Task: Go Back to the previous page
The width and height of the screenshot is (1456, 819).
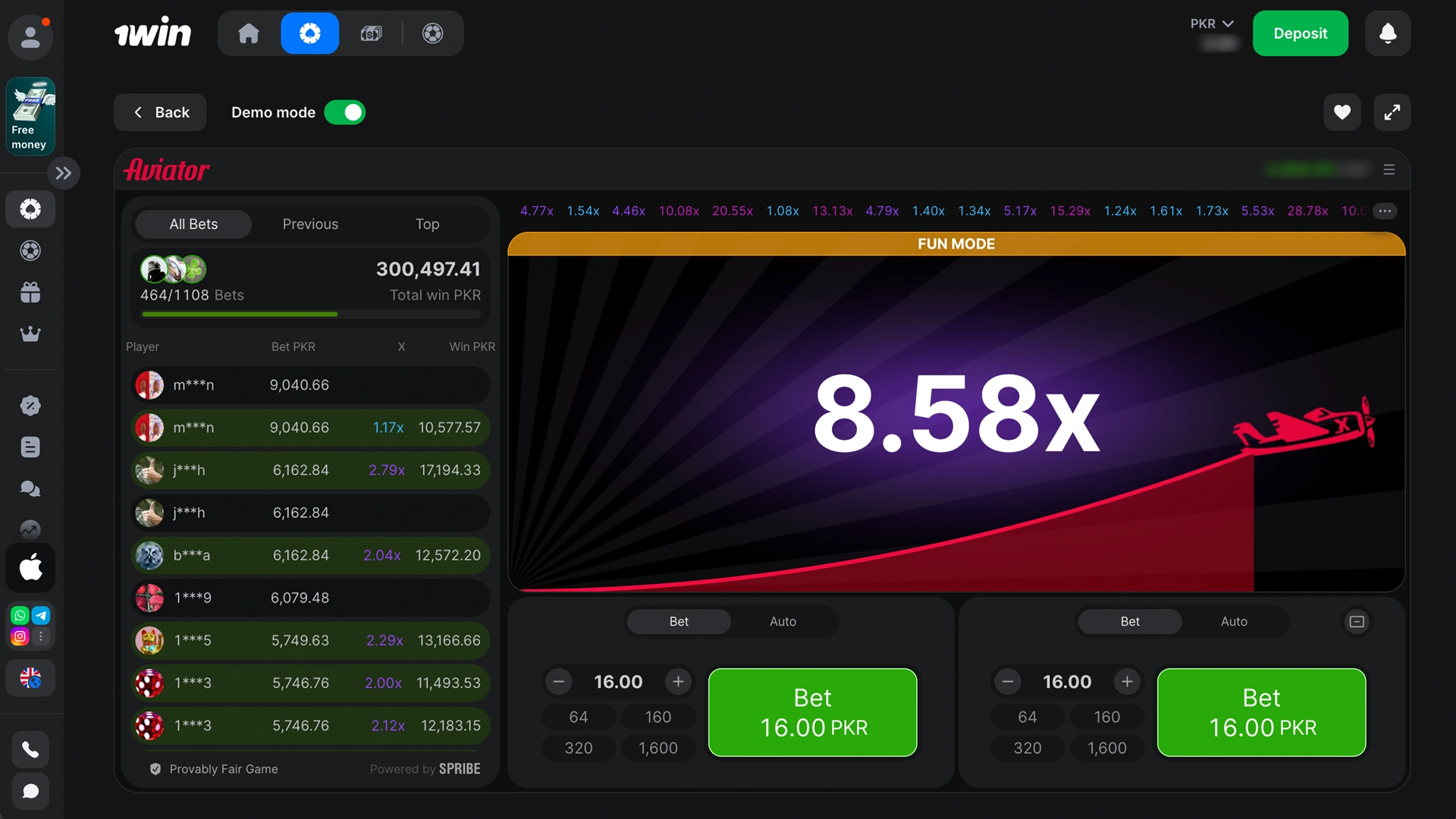Action: coord(160,112)
